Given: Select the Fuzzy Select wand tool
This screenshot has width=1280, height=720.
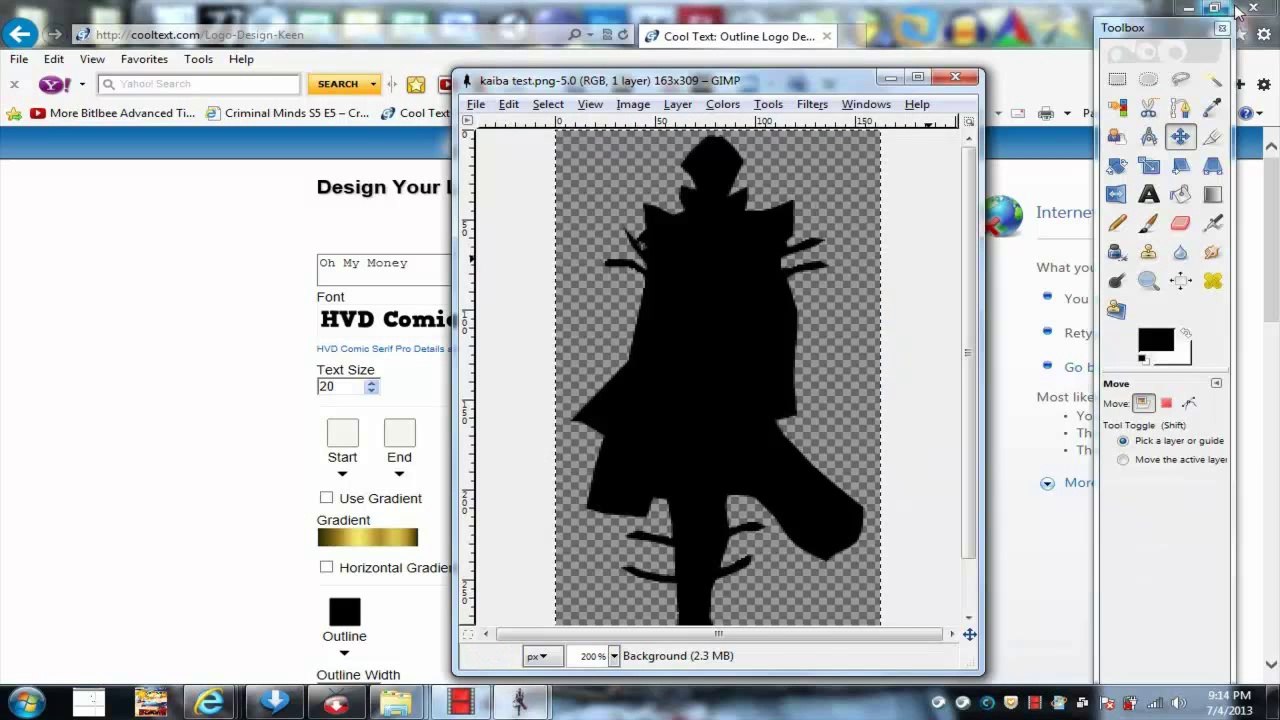Looking at the screenshot, I should click(x=1212, y=79).
